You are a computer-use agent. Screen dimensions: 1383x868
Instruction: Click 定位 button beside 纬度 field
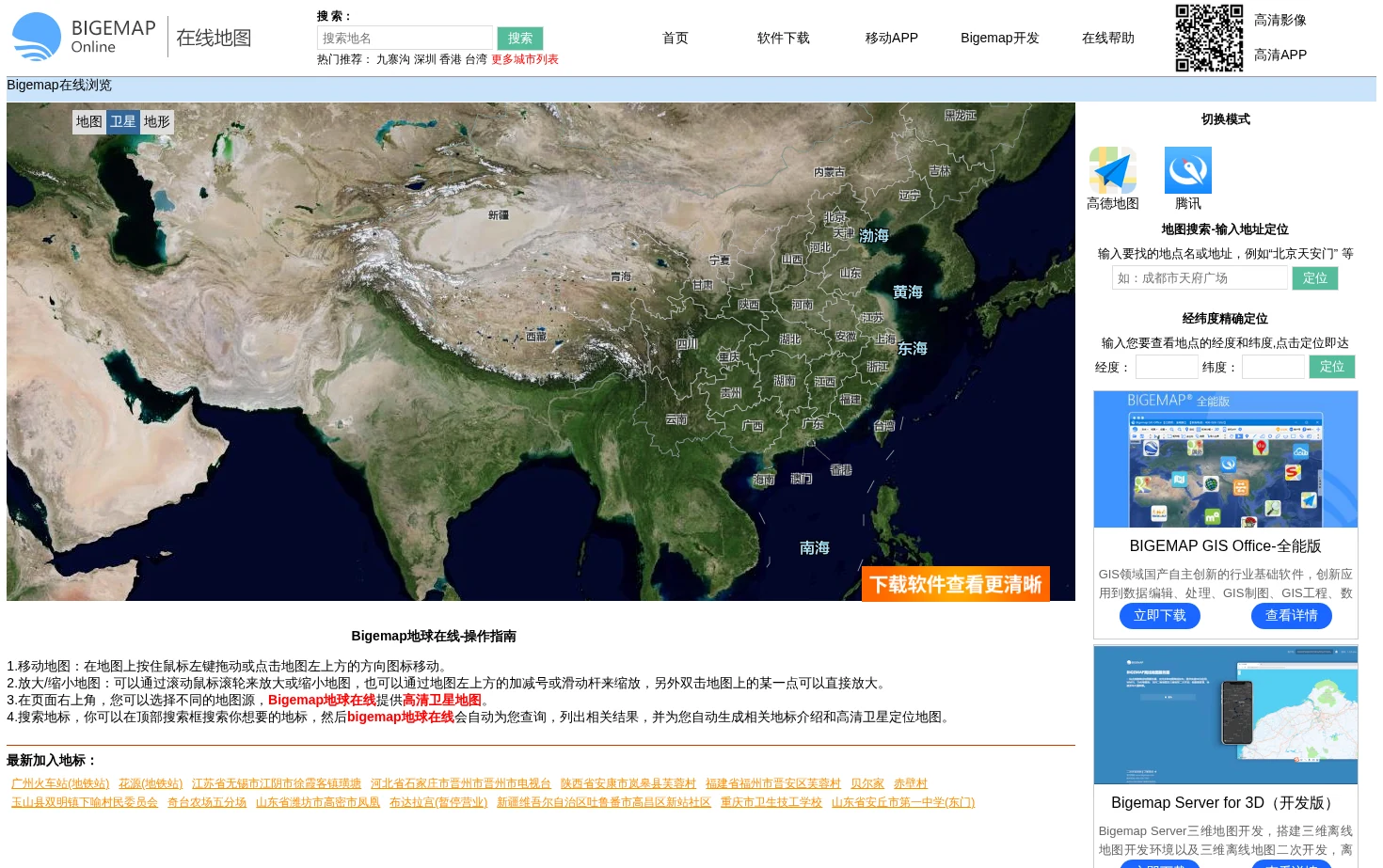[1332, 367]
